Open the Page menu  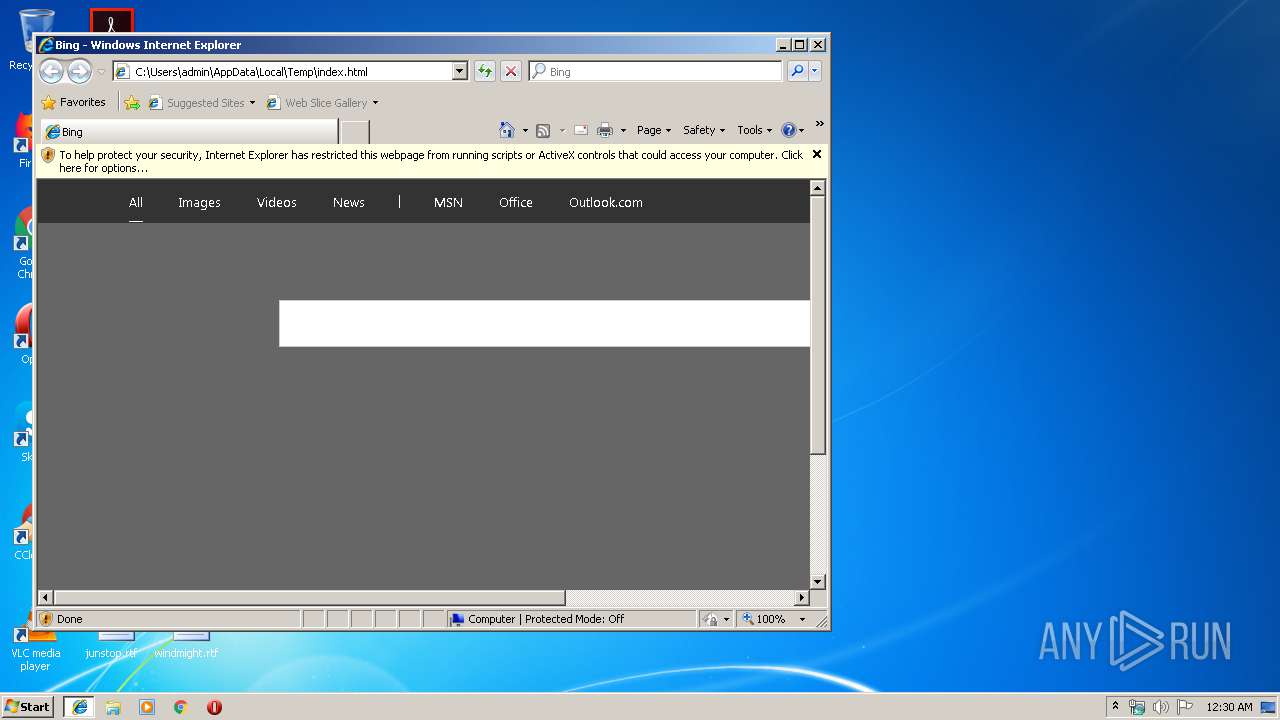click(654, 130)
